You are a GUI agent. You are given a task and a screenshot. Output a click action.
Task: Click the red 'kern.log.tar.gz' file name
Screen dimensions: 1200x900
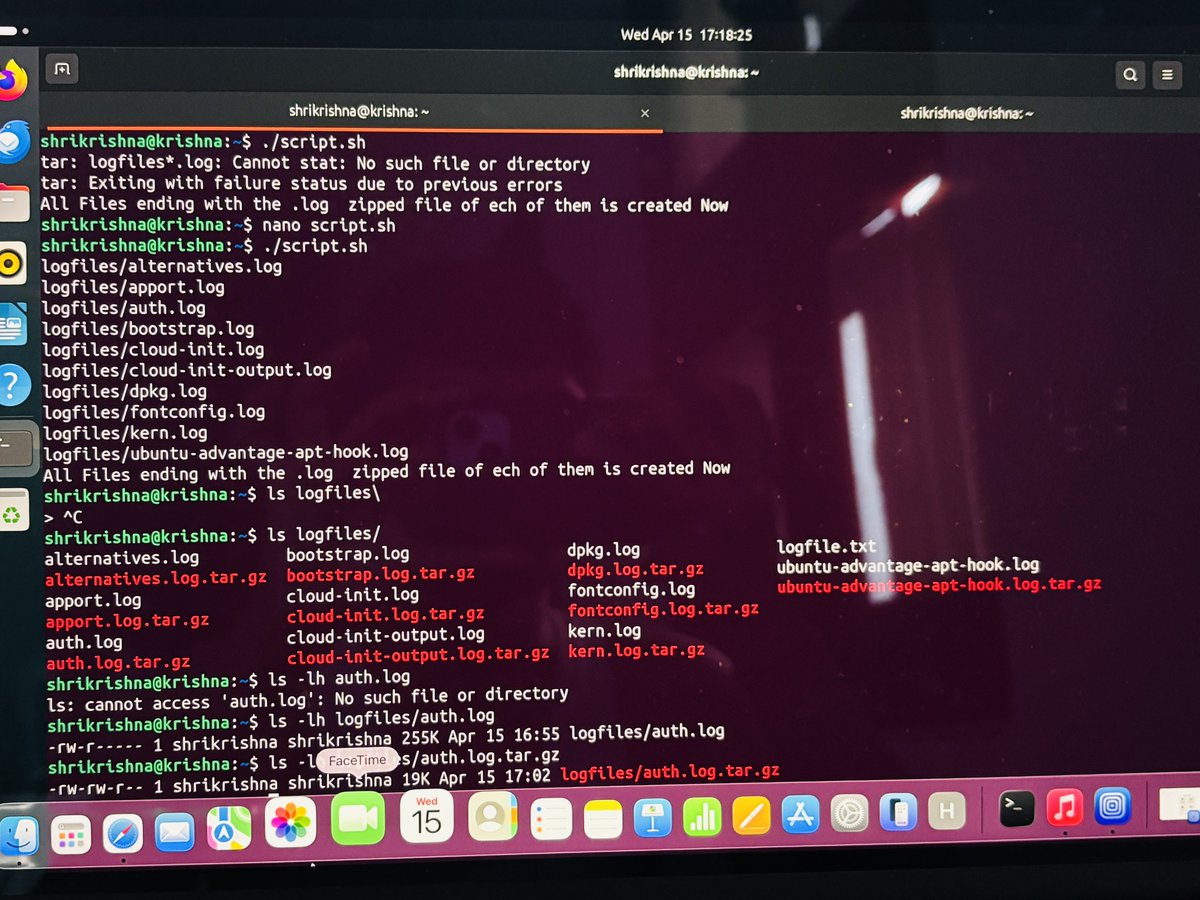click(x=636, y=651)
